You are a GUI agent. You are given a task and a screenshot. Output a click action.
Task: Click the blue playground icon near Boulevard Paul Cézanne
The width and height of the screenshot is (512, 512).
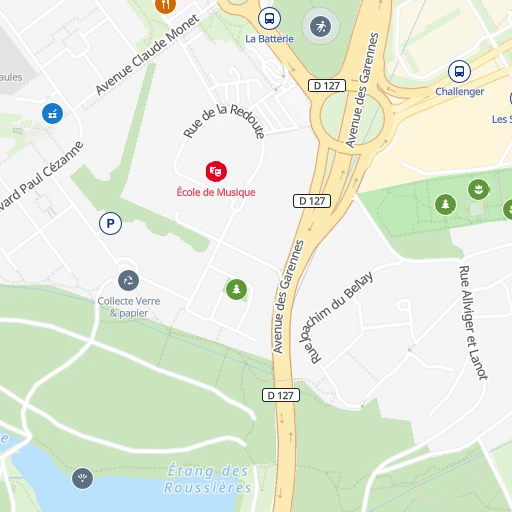52,114
